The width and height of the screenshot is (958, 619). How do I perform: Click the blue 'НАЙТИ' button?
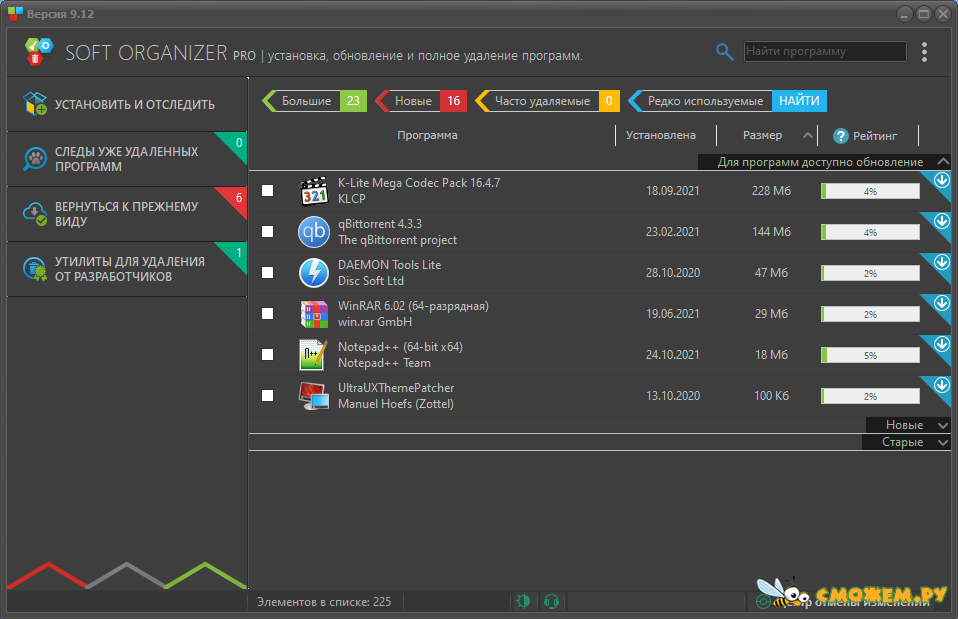799,101
